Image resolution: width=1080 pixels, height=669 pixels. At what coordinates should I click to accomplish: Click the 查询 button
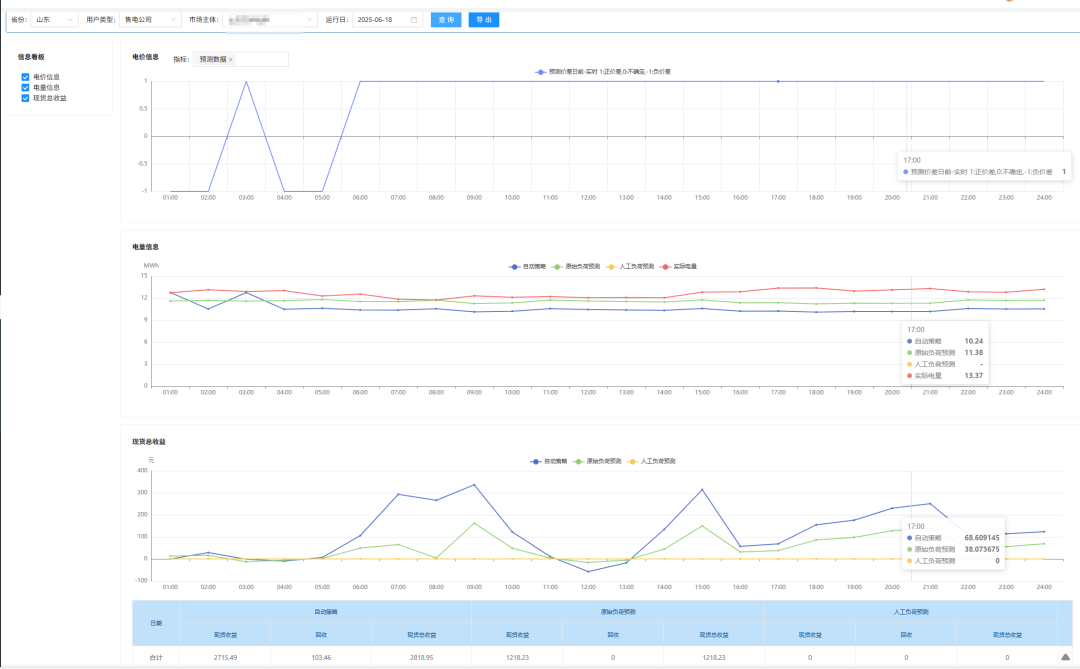446,20
